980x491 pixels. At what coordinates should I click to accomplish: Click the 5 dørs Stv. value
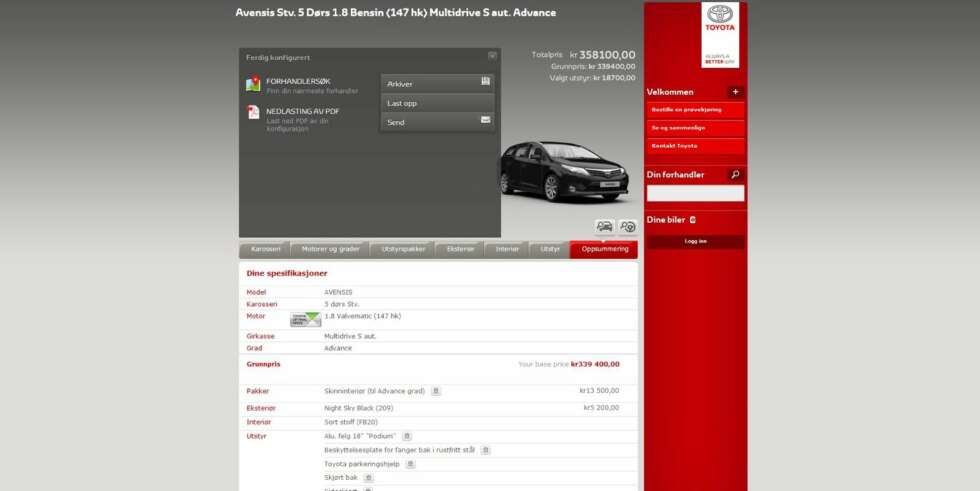342,304
